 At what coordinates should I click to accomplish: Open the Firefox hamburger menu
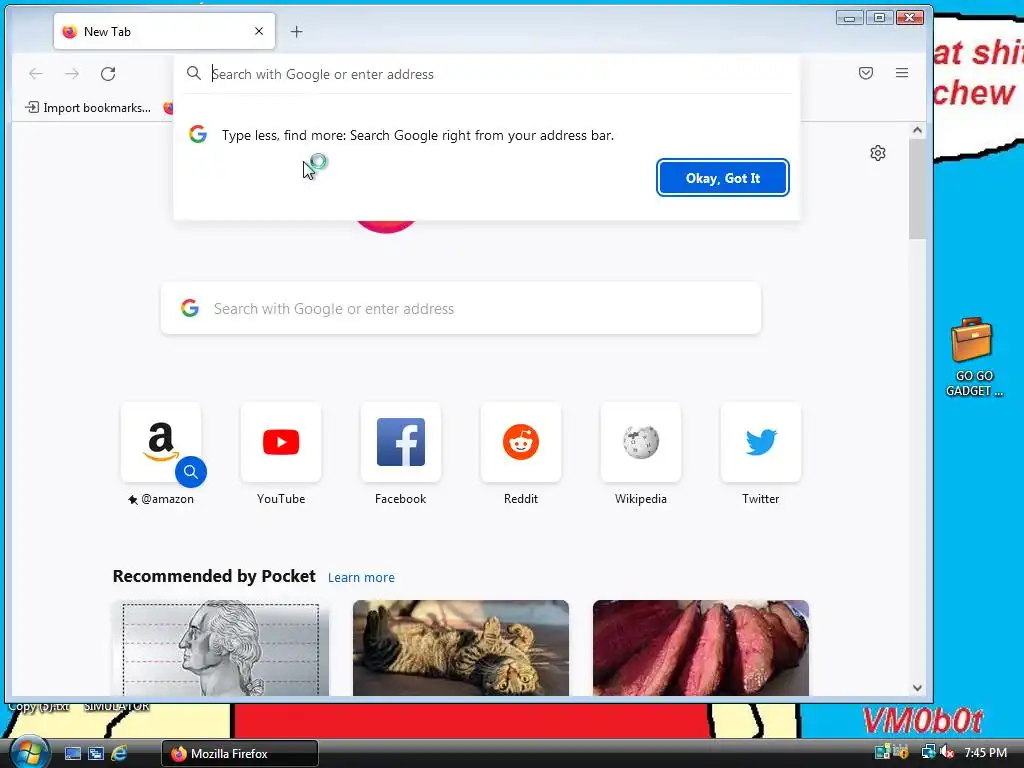click(902, 73)
